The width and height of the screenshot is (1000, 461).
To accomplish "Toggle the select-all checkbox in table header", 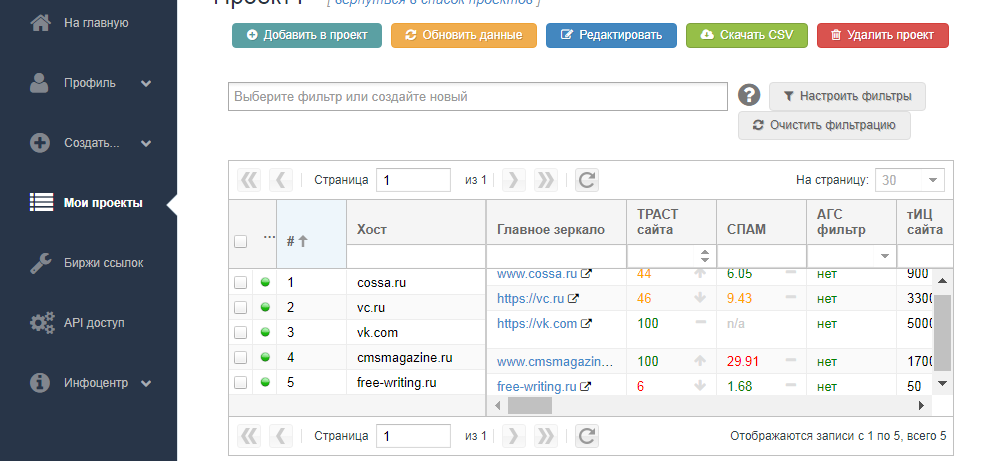I will click(240, 242).
